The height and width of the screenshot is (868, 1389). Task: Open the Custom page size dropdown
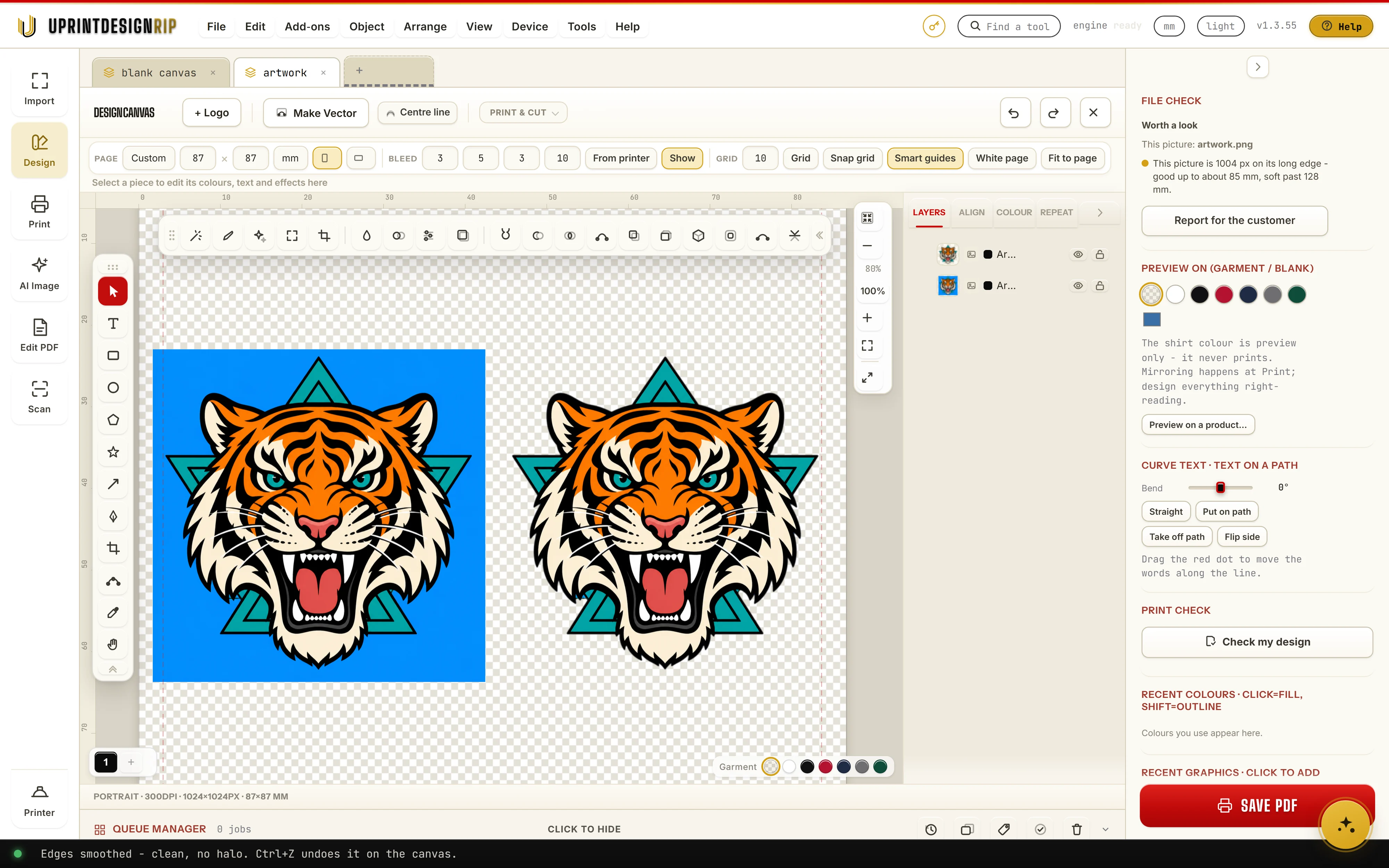(149, 158)
